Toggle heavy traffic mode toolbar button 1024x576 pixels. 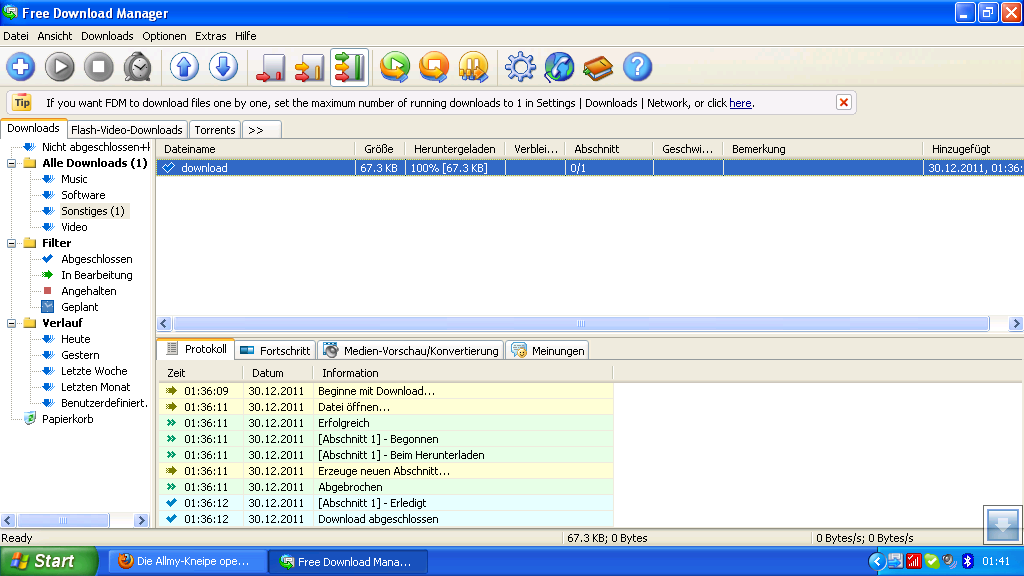coord(349,67)
